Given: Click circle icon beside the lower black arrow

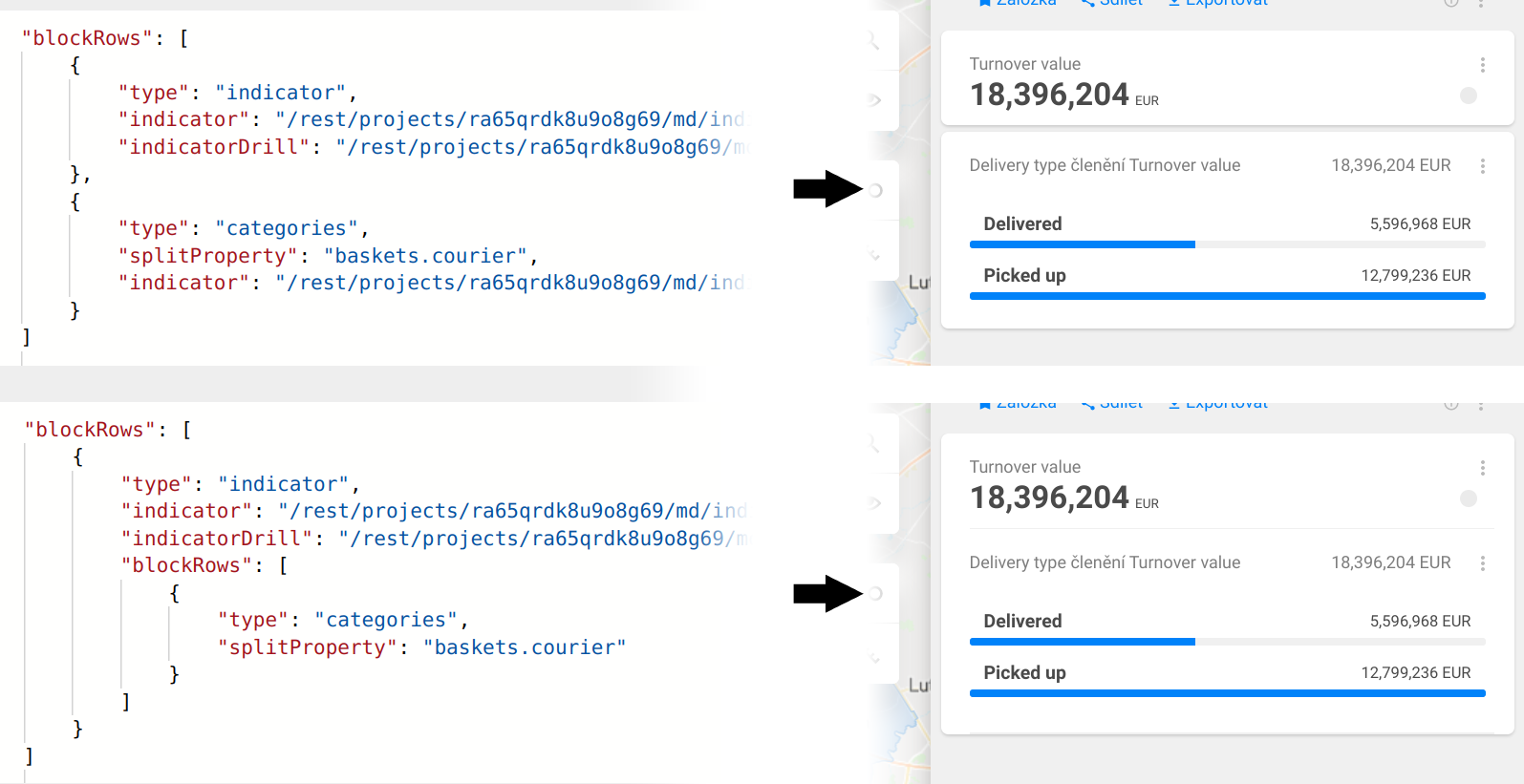Looking at the screenshot, I should [875, 593].
